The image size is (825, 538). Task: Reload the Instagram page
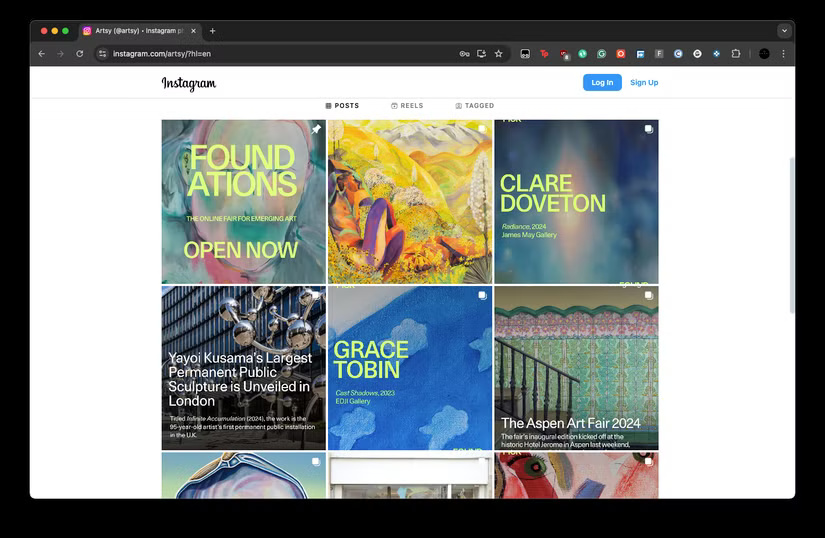pyautogui.click(x=79, y=54)
